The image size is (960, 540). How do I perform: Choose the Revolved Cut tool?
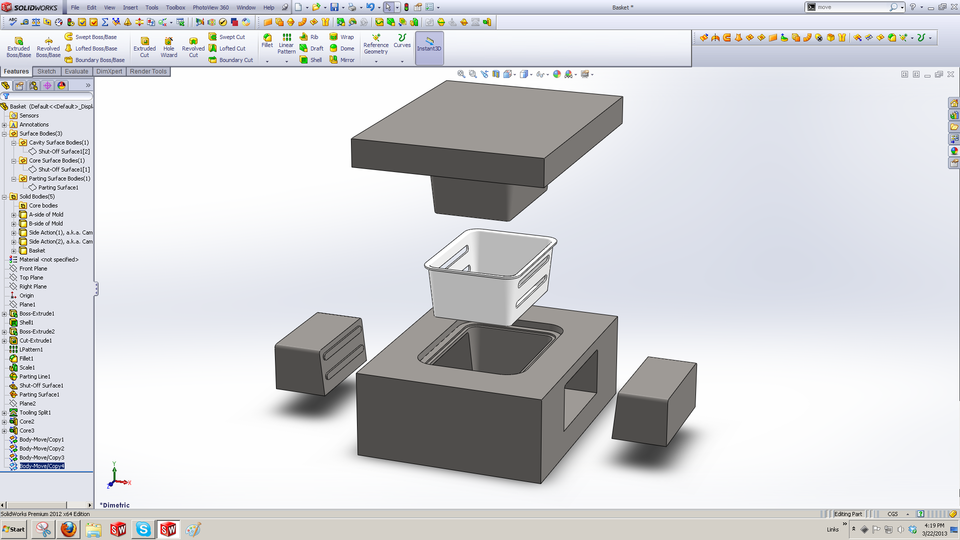(193, 46)
